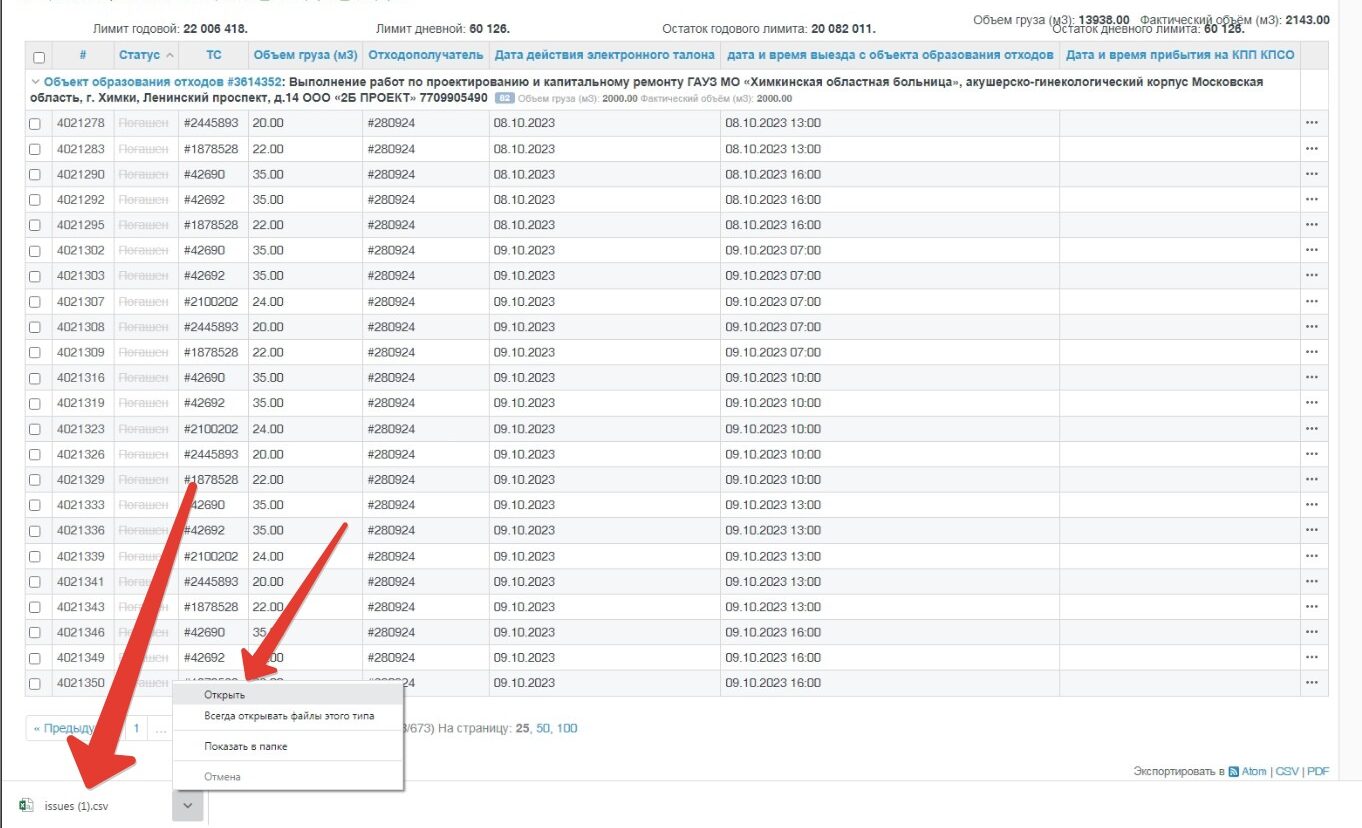Open actions dots for ticket 4021309
The image size is (1362, 828).
point(1312,352)
